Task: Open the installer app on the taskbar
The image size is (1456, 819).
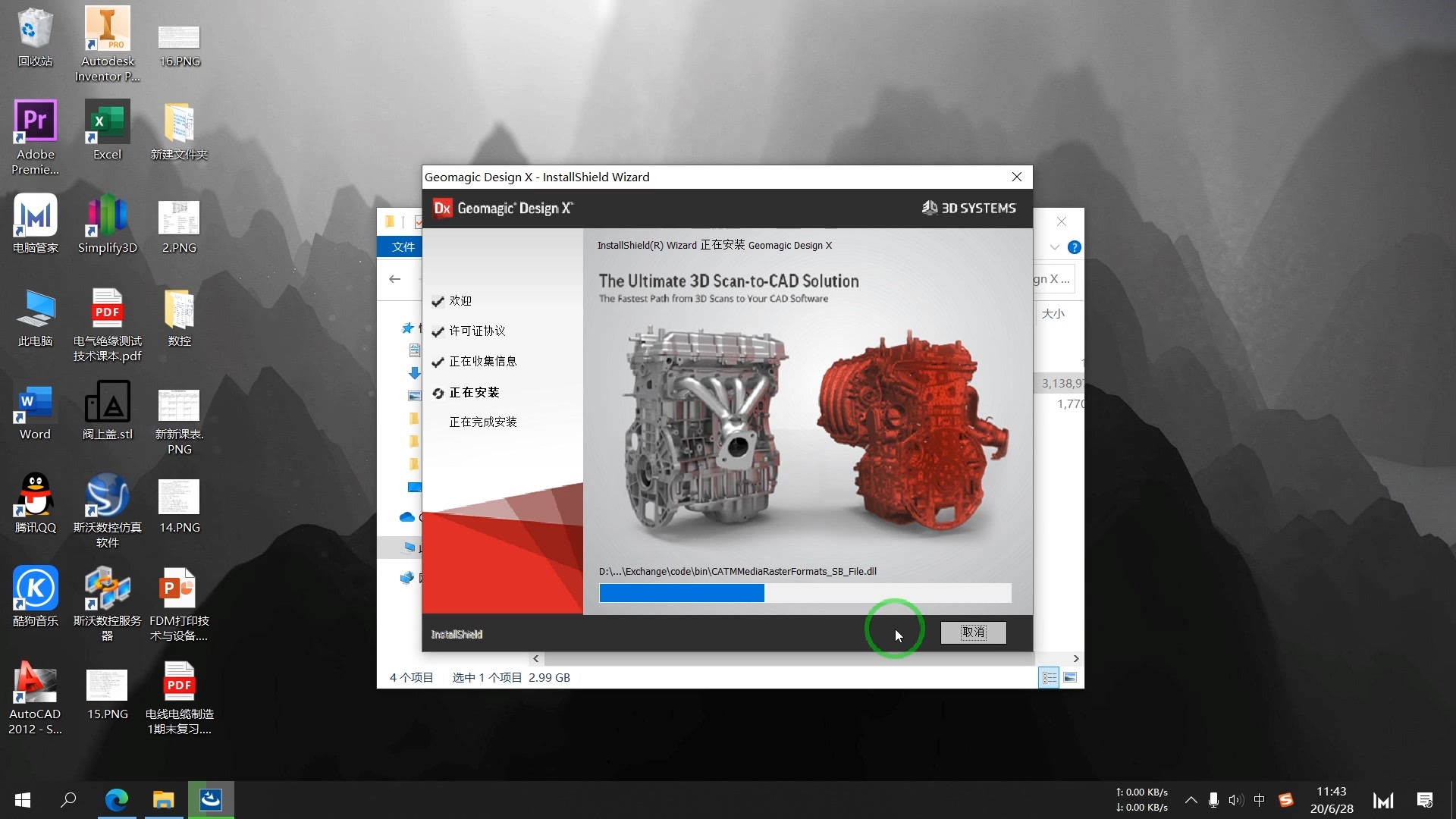Action: 211,800
